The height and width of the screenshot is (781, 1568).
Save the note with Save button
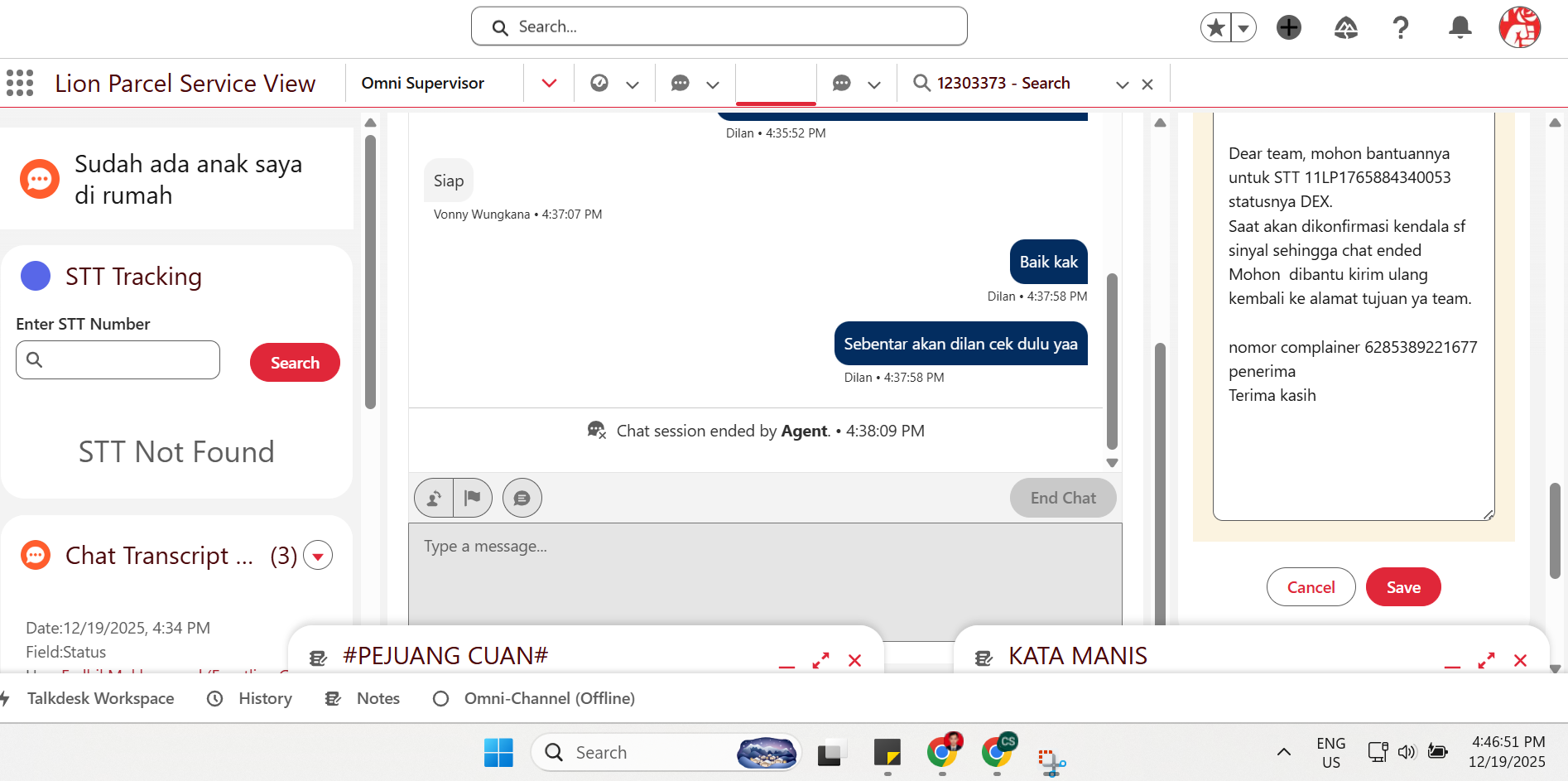click(x=1403, y=587)
